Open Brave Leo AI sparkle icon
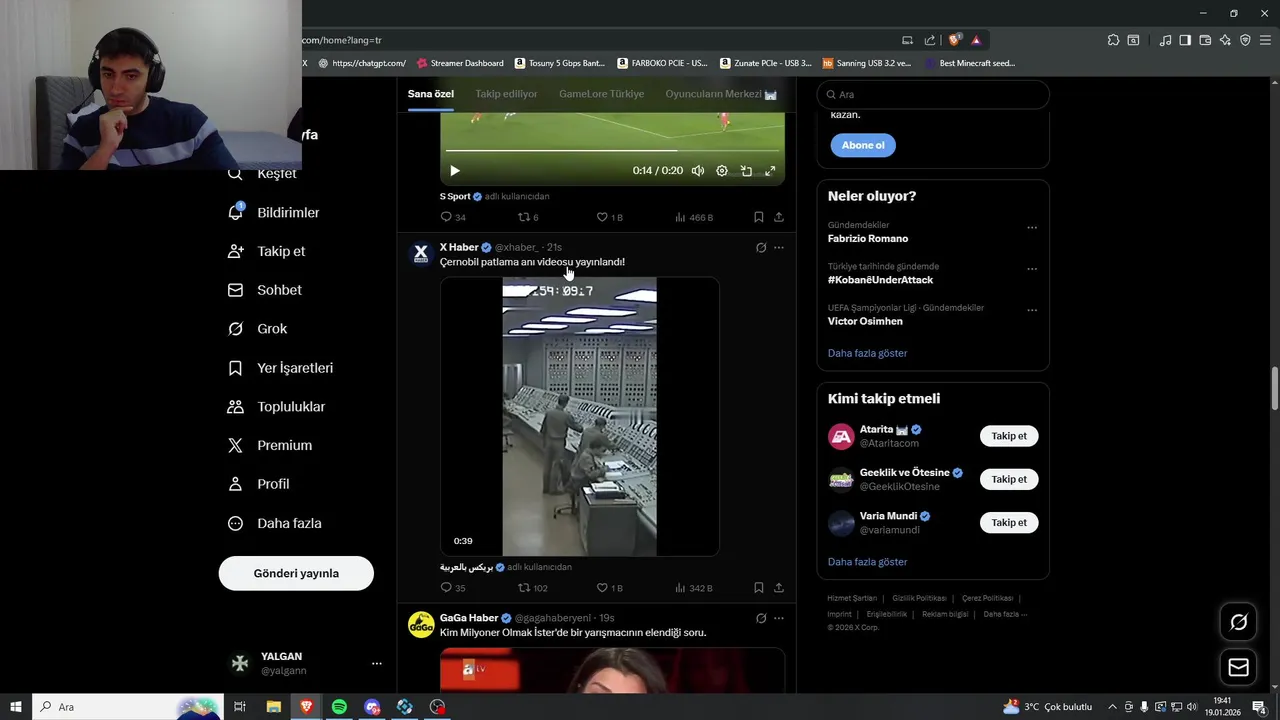Viewport: 1280px width, 720px height. (x=1225, y=40)
